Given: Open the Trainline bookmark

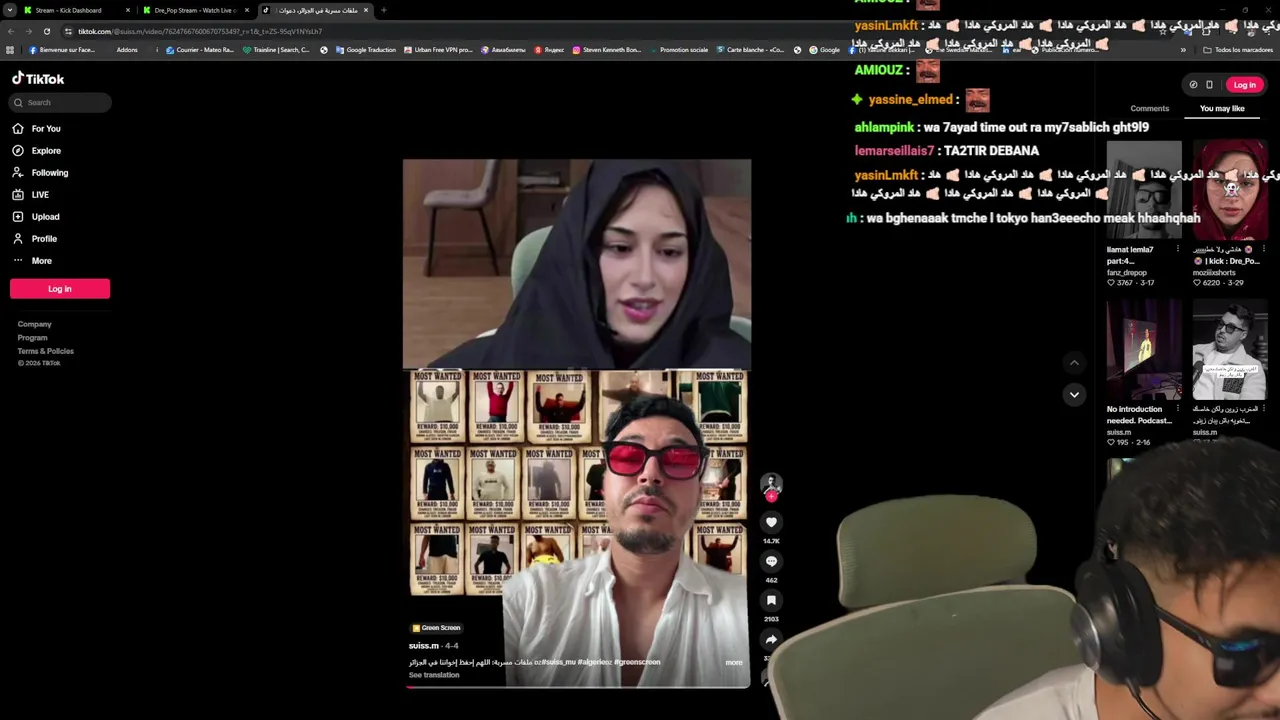Looking at the screenshot, I should click(277, 50).
